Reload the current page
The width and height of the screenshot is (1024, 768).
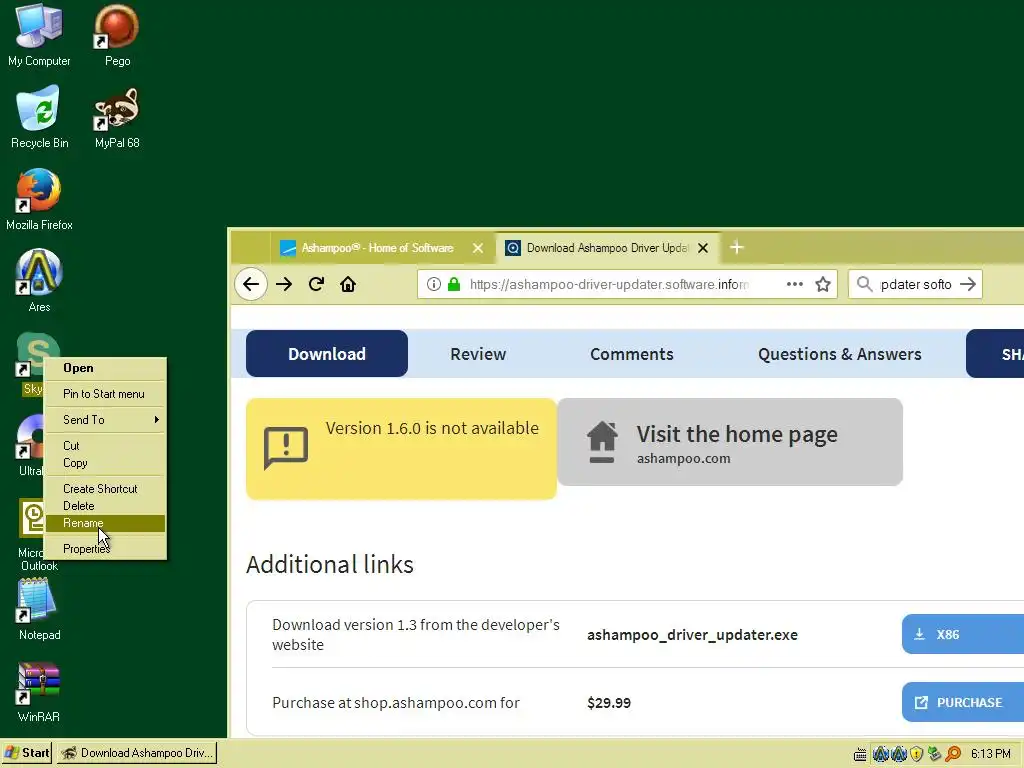317,284
